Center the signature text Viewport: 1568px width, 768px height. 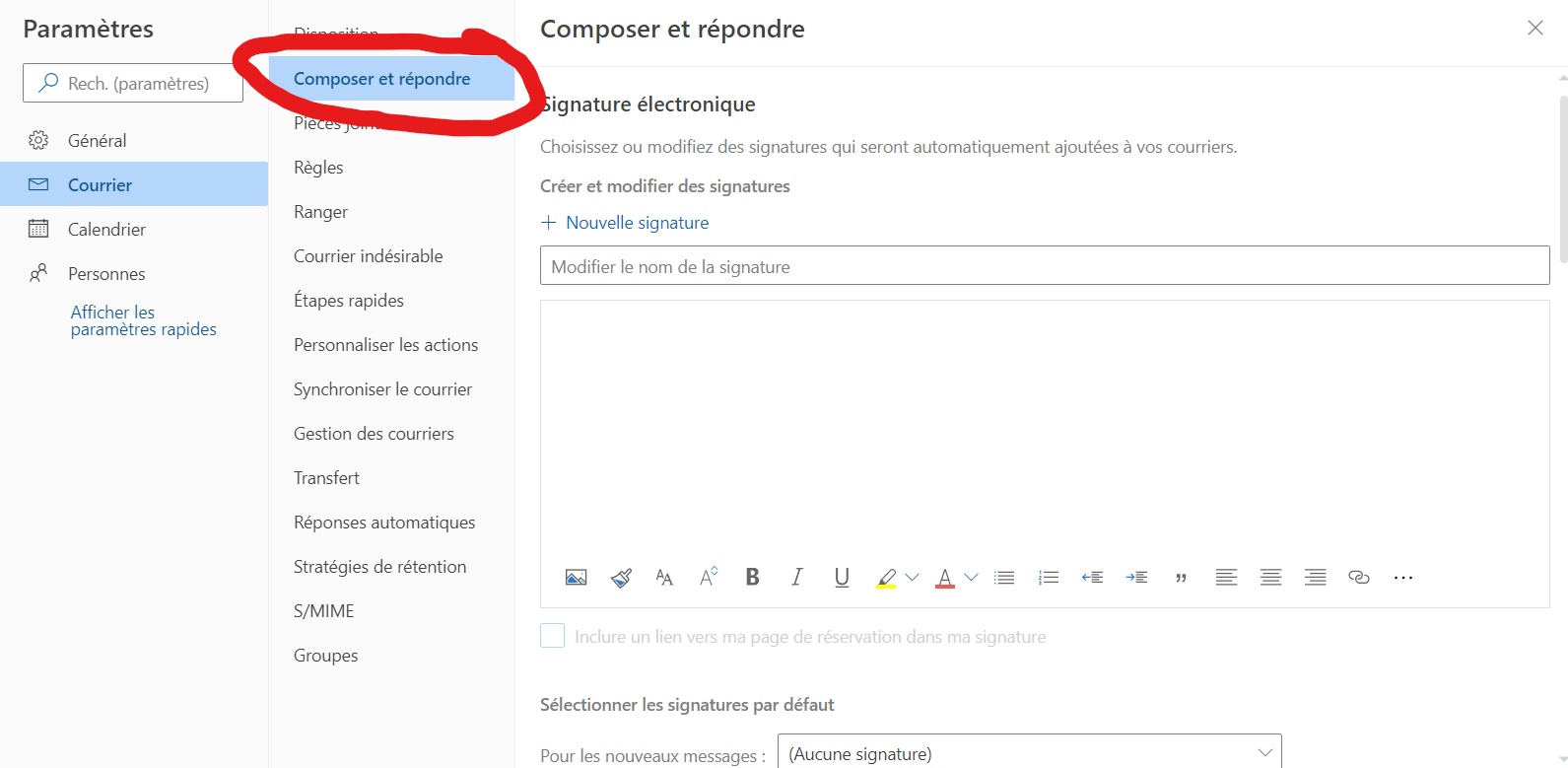pos(1271,578)
